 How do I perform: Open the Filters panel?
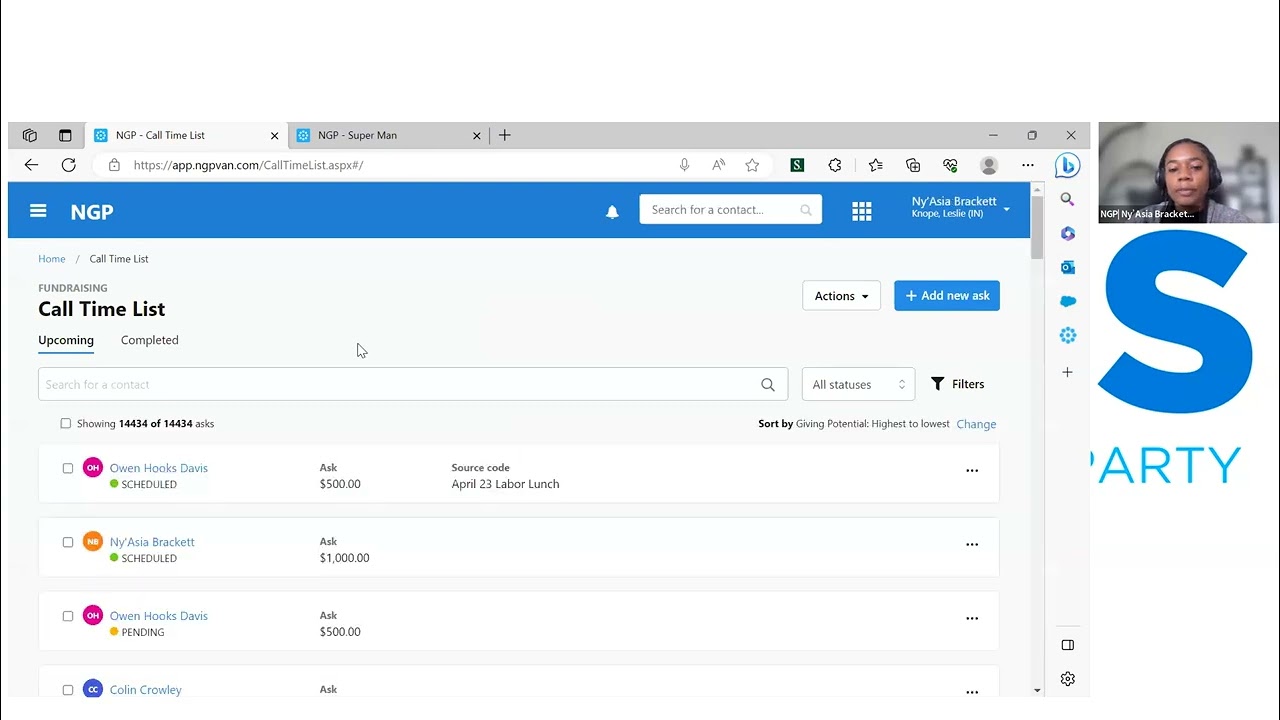tap(957, 384)
